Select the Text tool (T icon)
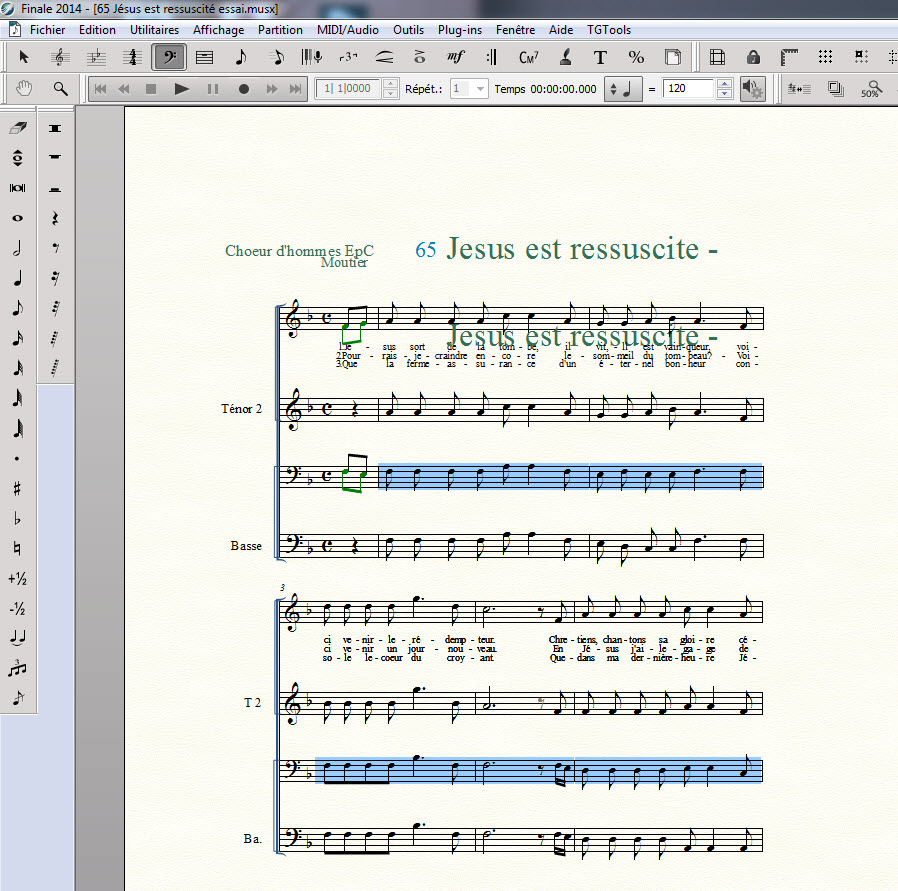Screen dimensions: 898x891 (600, 57)
